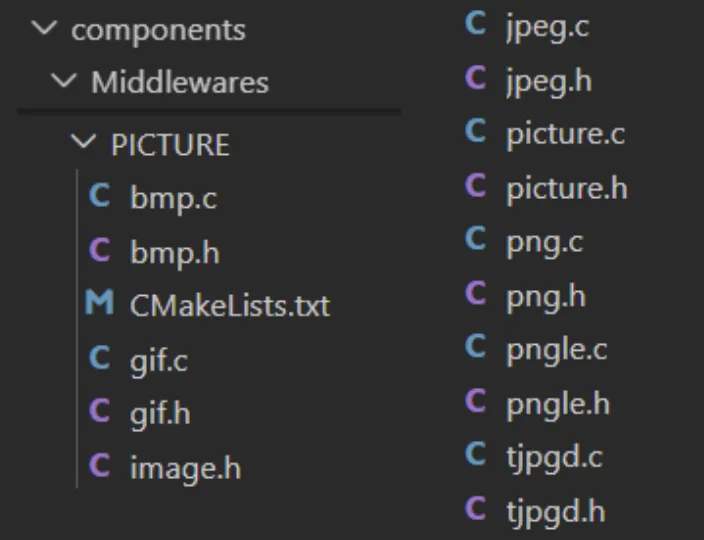The image size is (704, 540).
Task: Open the pngle.c source file
Action: pos(557,351)
